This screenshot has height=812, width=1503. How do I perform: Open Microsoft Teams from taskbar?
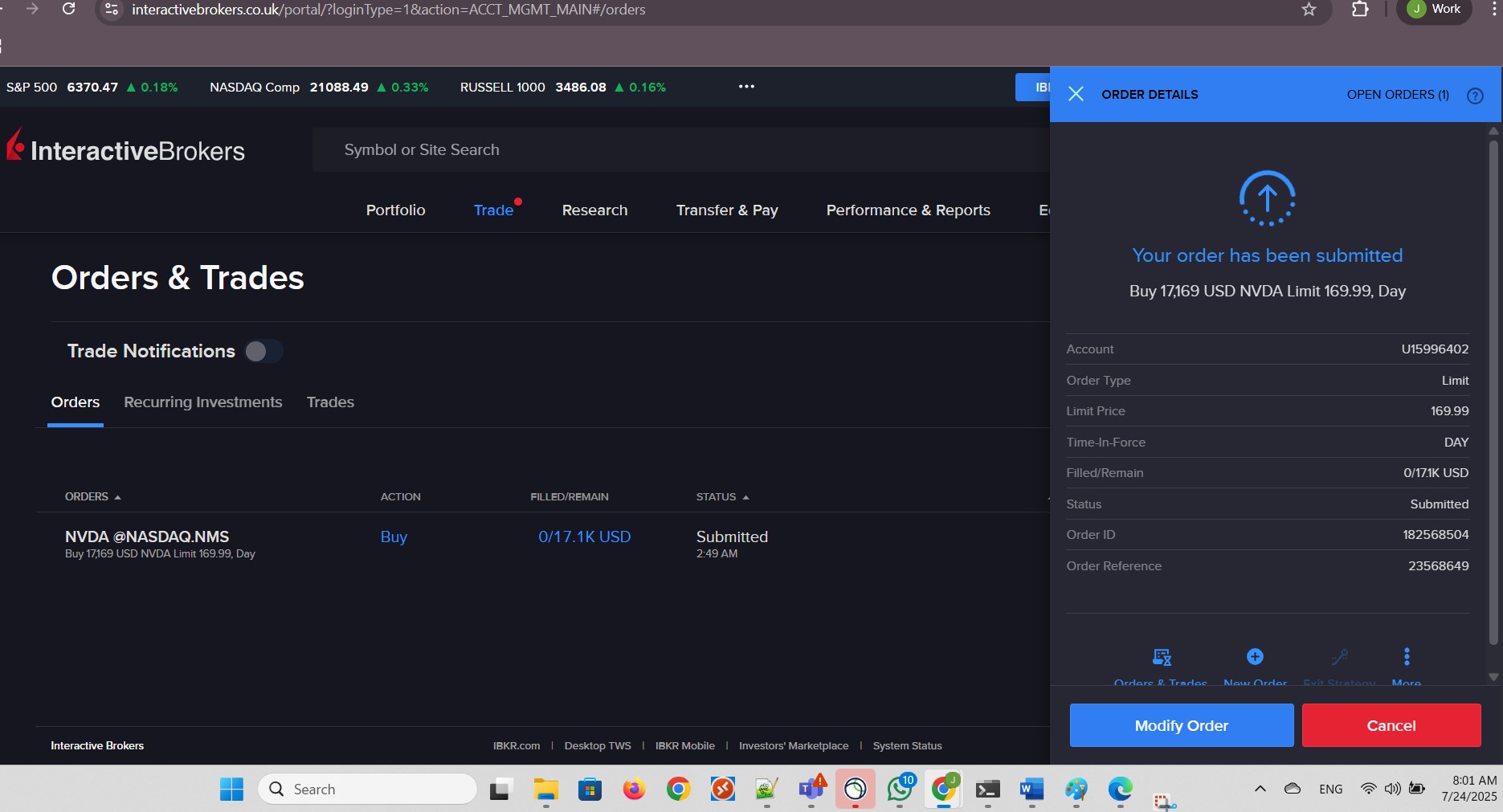811,790
